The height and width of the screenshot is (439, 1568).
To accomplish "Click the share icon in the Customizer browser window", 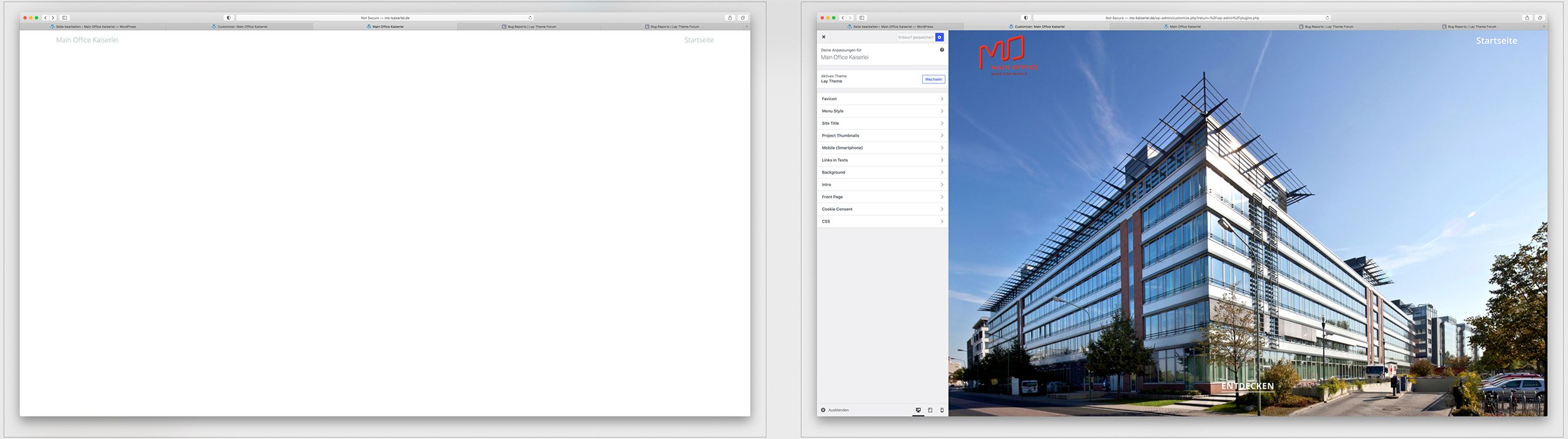I will pos(1527,18).
